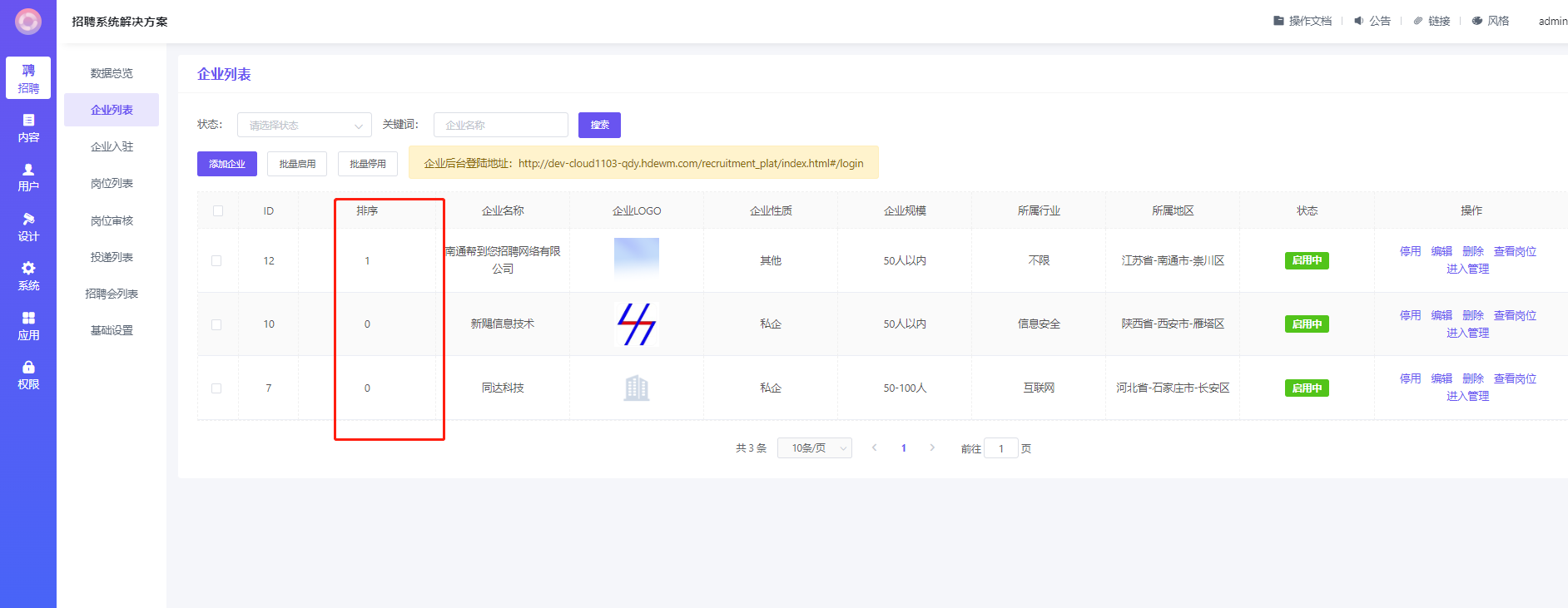Focus the 企业名称 keyword input field

[501, 126]
